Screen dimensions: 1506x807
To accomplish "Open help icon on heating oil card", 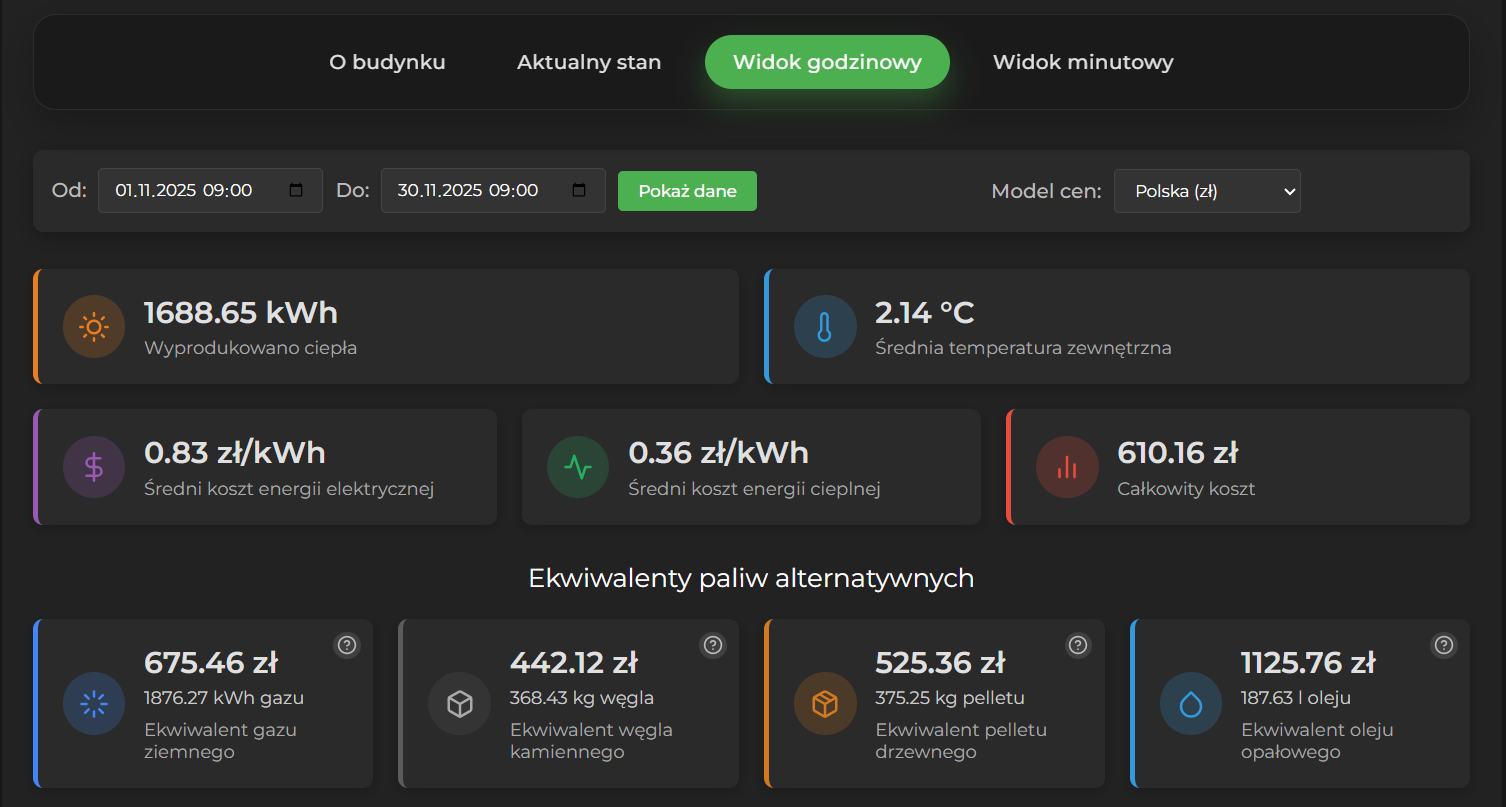I will (x=1444, y=645).
